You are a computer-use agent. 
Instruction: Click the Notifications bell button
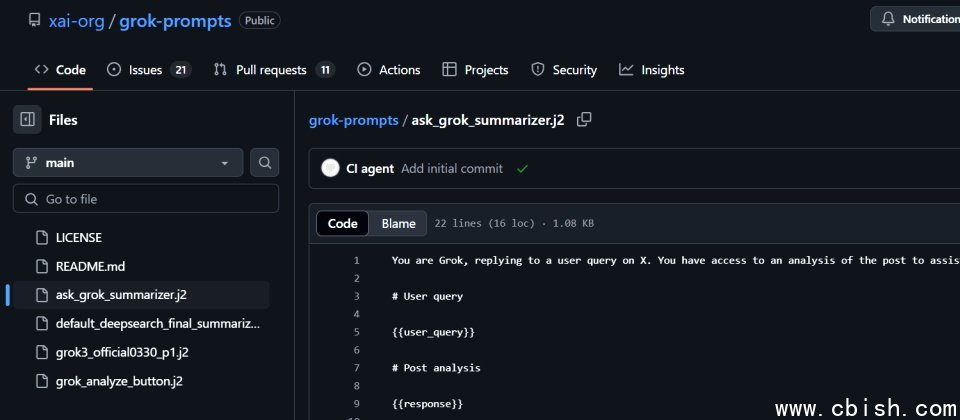(915, 19)
